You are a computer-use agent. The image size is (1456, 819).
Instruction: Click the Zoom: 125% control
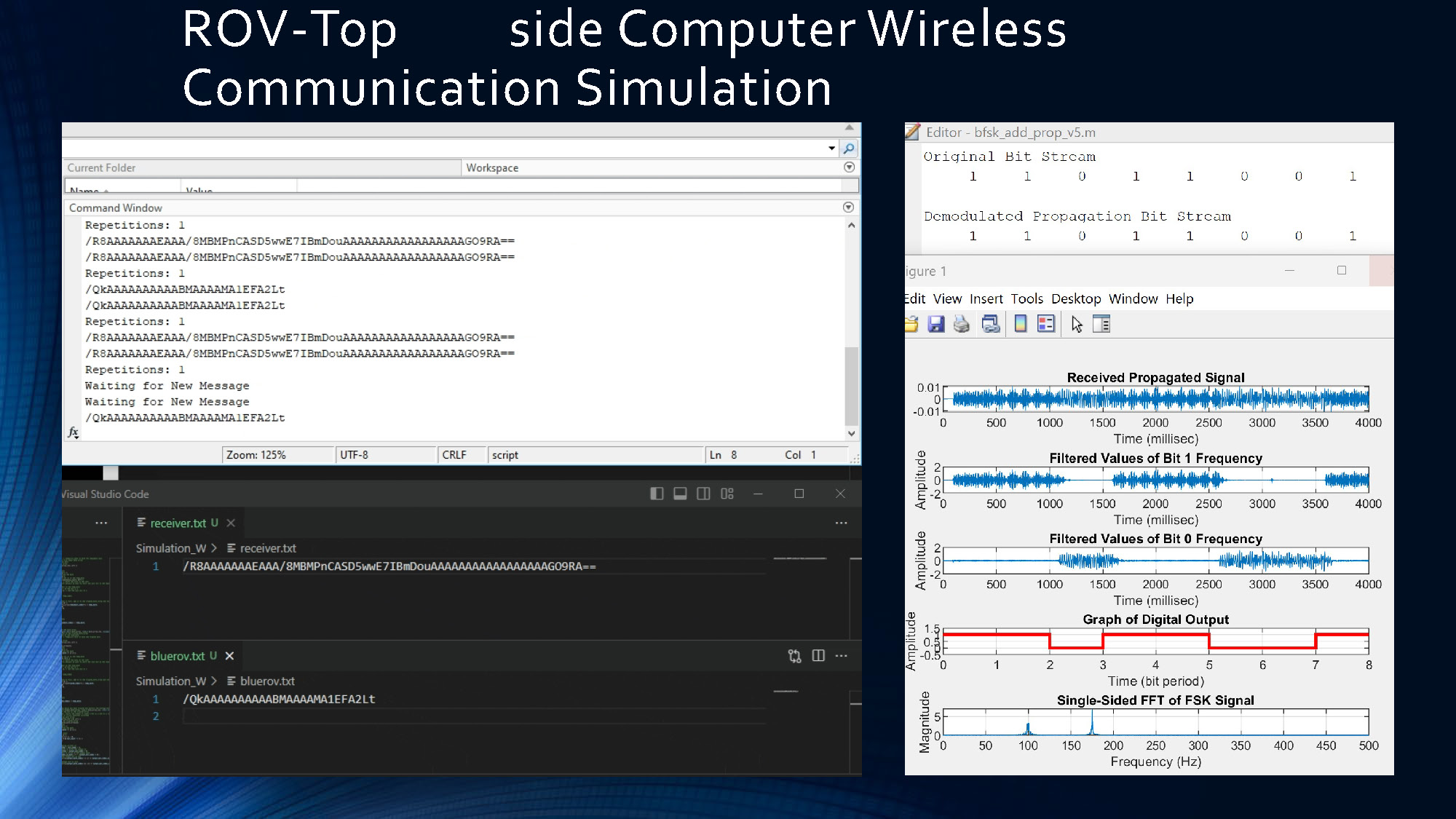pyautogui.click(x=256, y=454)
